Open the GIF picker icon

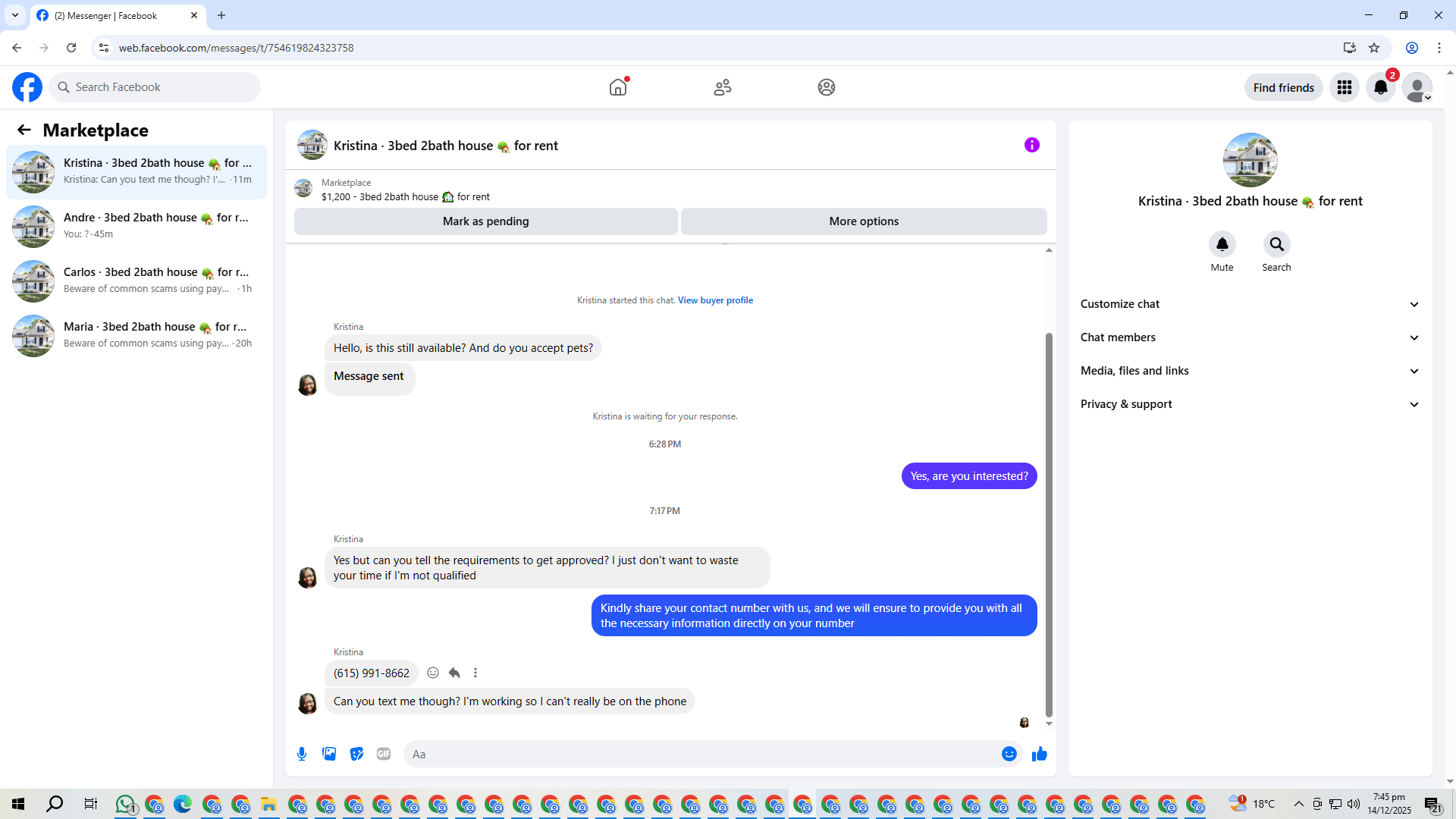[384, 754]
